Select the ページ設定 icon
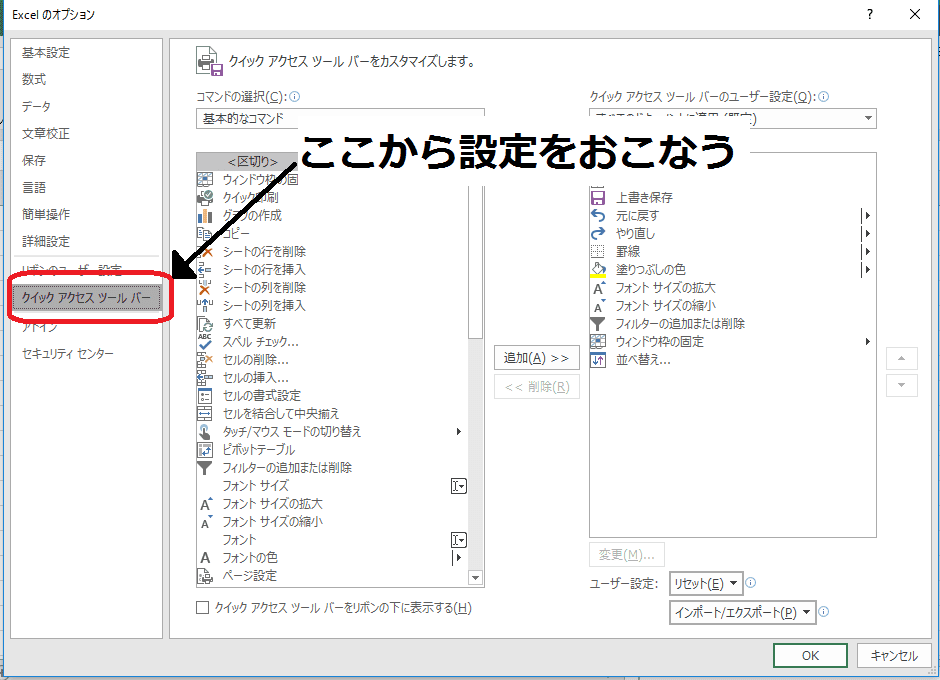The width and height of the screenshot is (940, 680). 205,576
